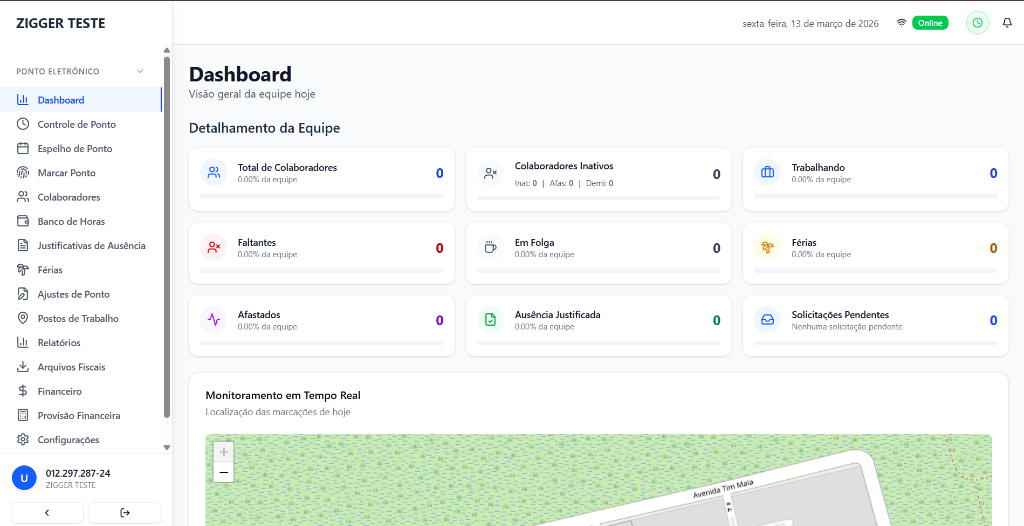Click the wifi connection icon

tap(901, 23)
